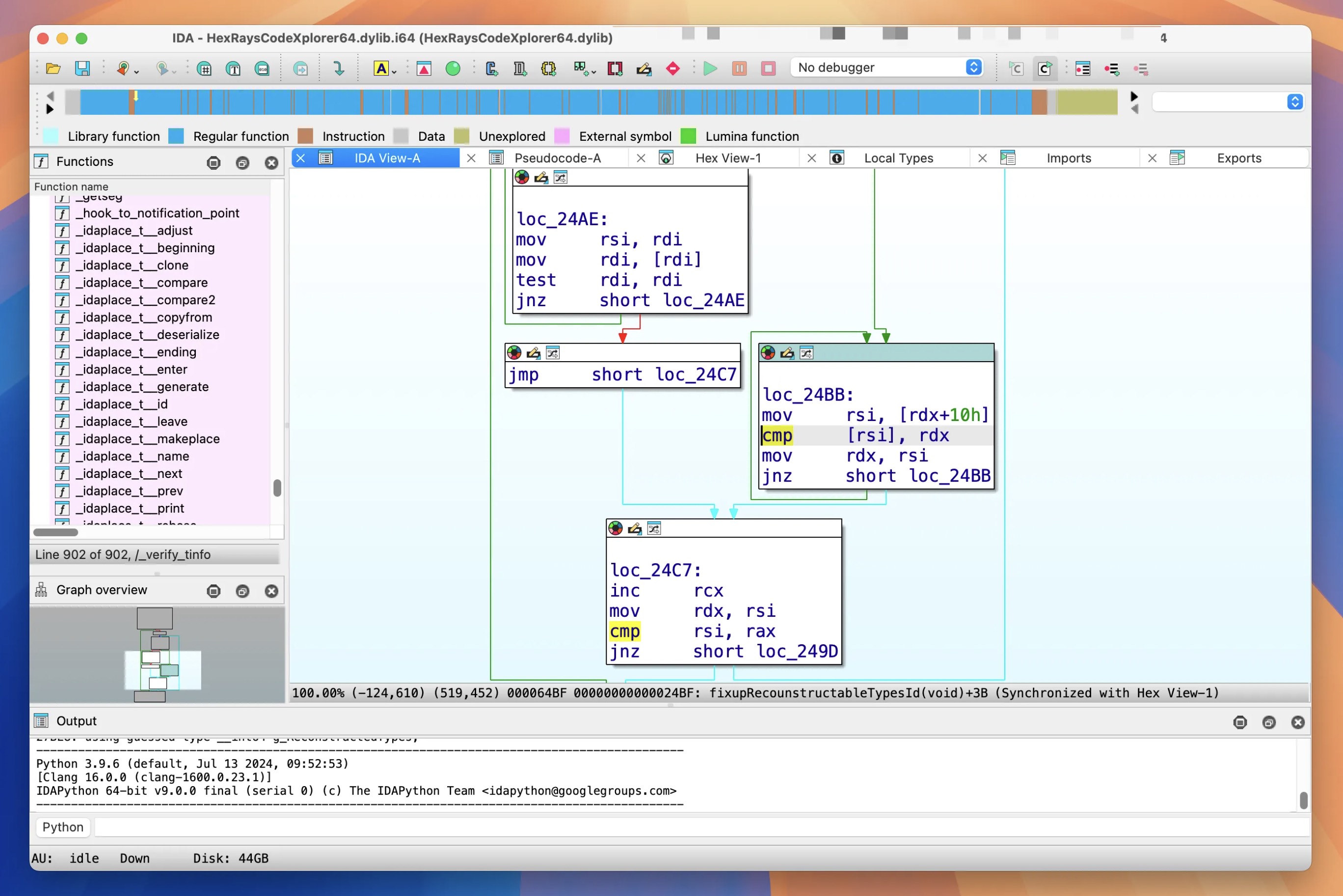Screen dimensions: 1343x896
Task: Click the Python console language button
Action: pyautogui.click(x=63, y=827)
